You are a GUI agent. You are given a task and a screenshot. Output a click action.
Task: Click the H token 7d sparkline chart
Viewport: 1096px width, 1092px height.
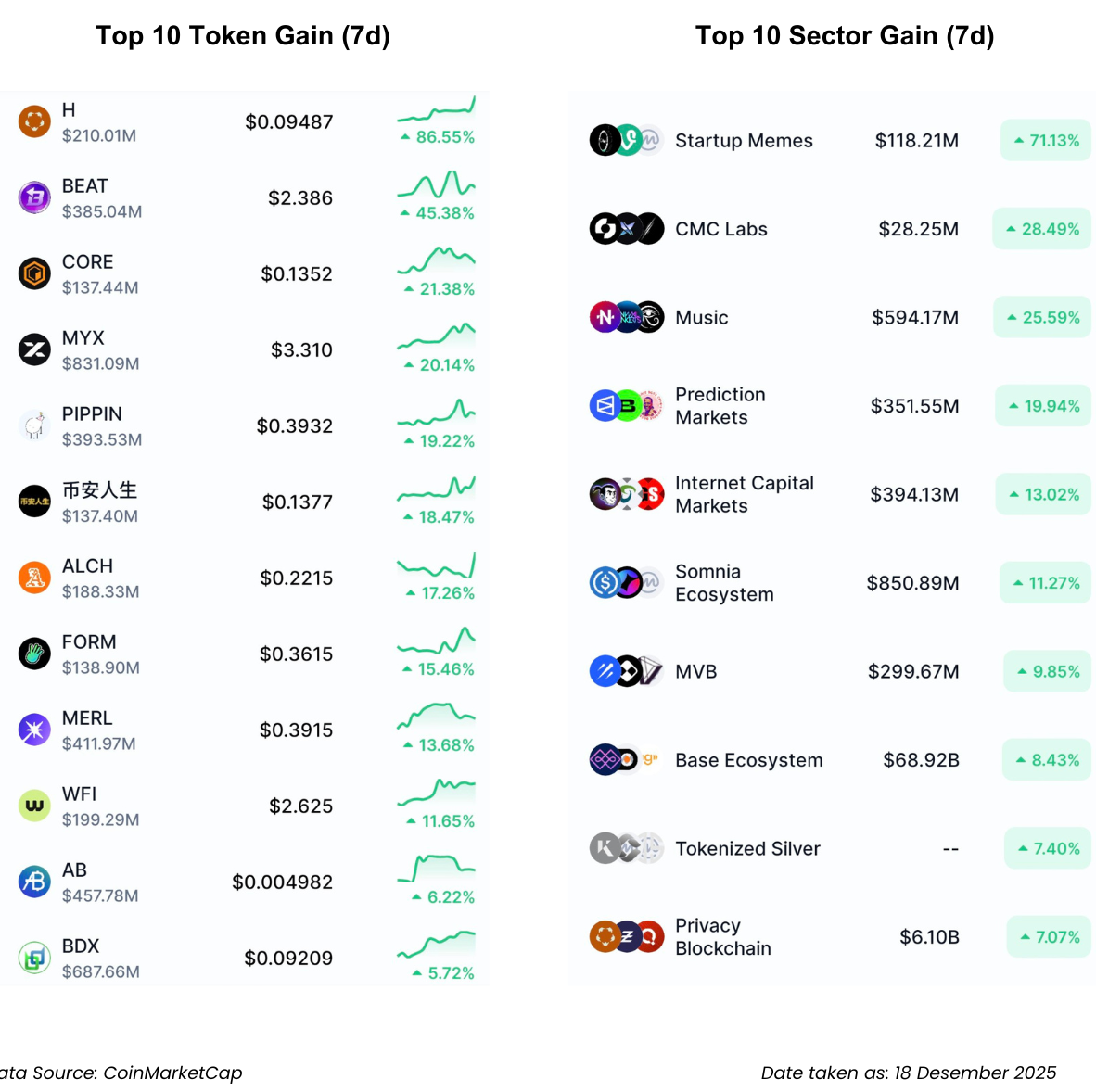click(x=436, y=110)
